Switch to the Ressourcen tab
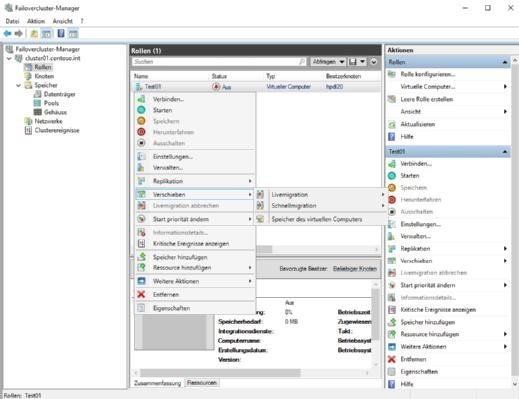 tap(202, 383)
